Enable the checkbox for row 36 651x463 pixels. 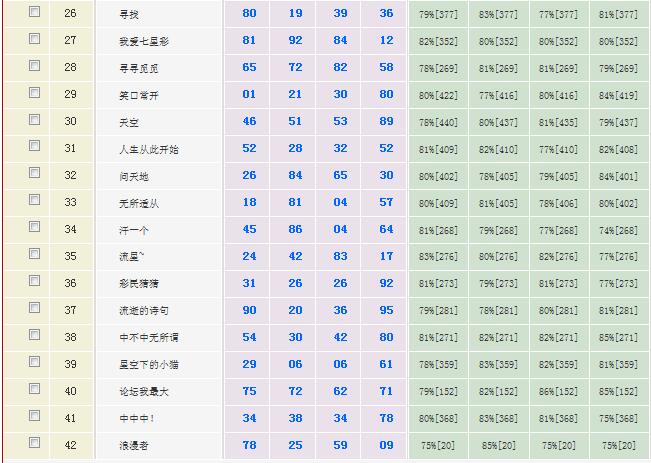coord(35,282)
